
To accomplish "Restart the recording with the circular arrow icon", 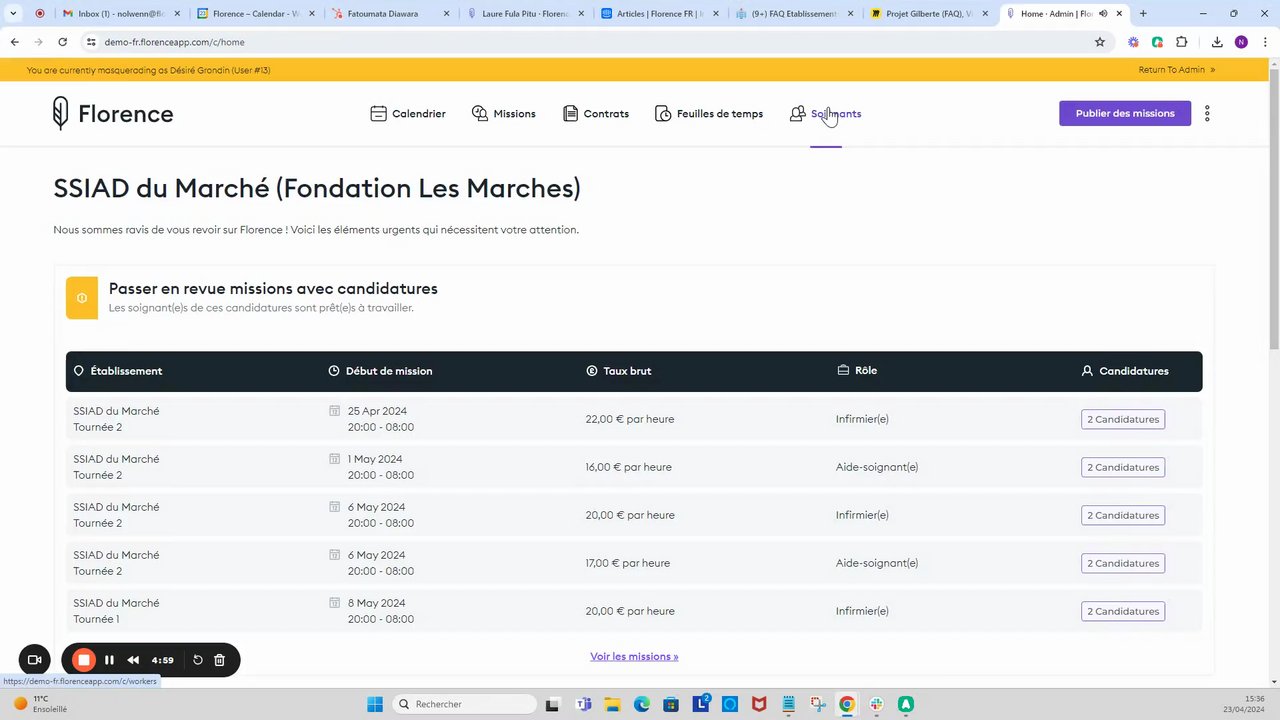I will click(198, 660).
